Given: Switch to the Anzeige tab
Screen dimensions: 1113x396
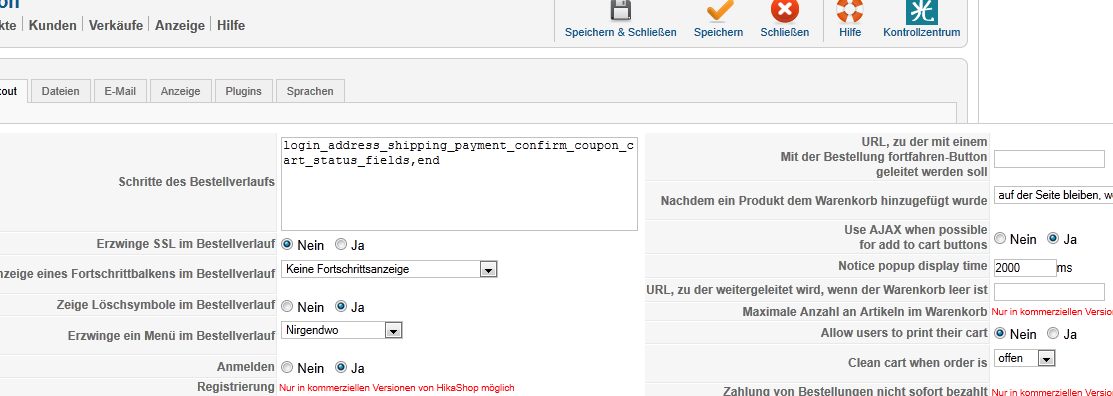Looking at the screenshot, I should (180, 91).
